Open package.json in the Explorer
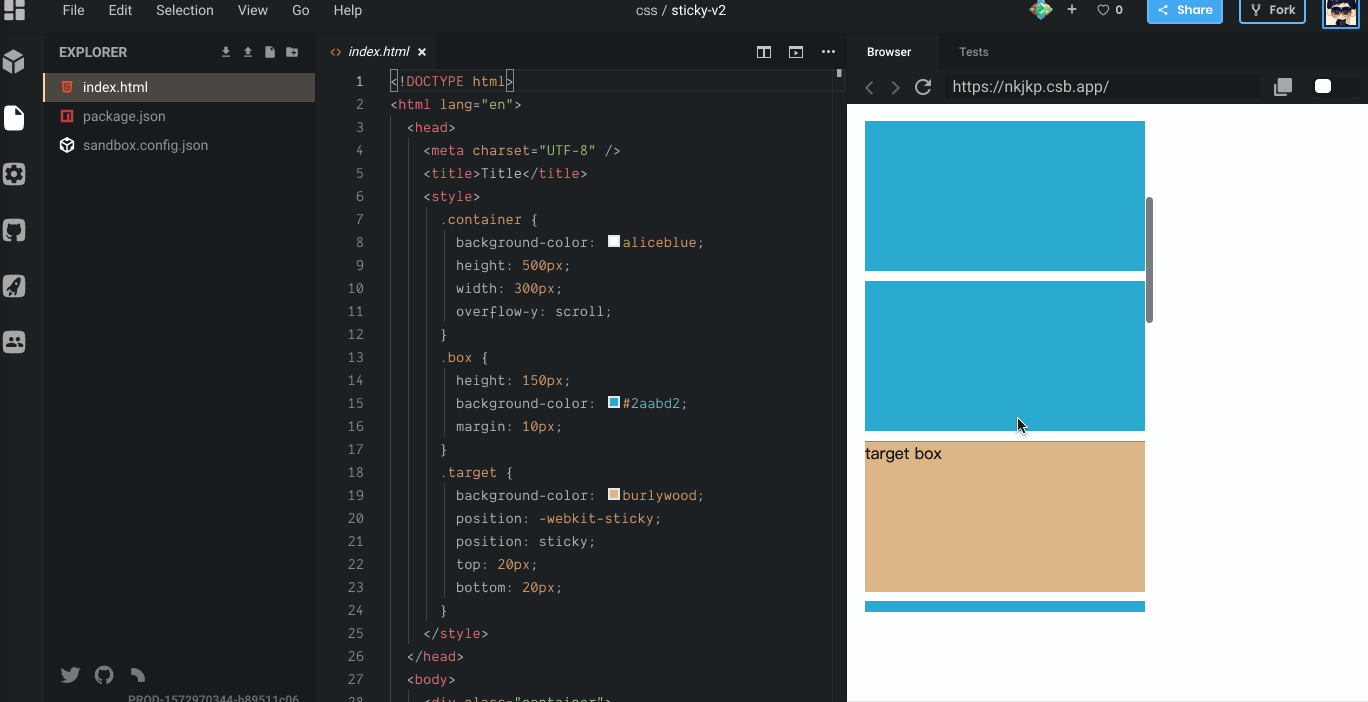Image resolution: width=1368 pixels, height=702 pixels. 179,116
